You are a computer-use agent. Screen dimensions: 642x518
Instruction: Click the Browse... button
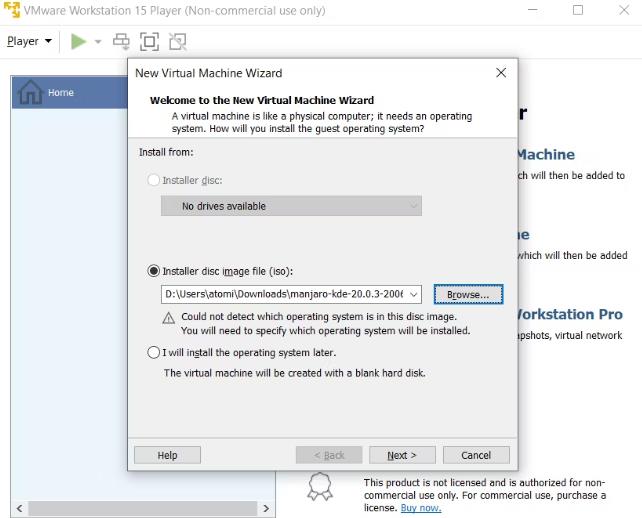pos(468,294)
